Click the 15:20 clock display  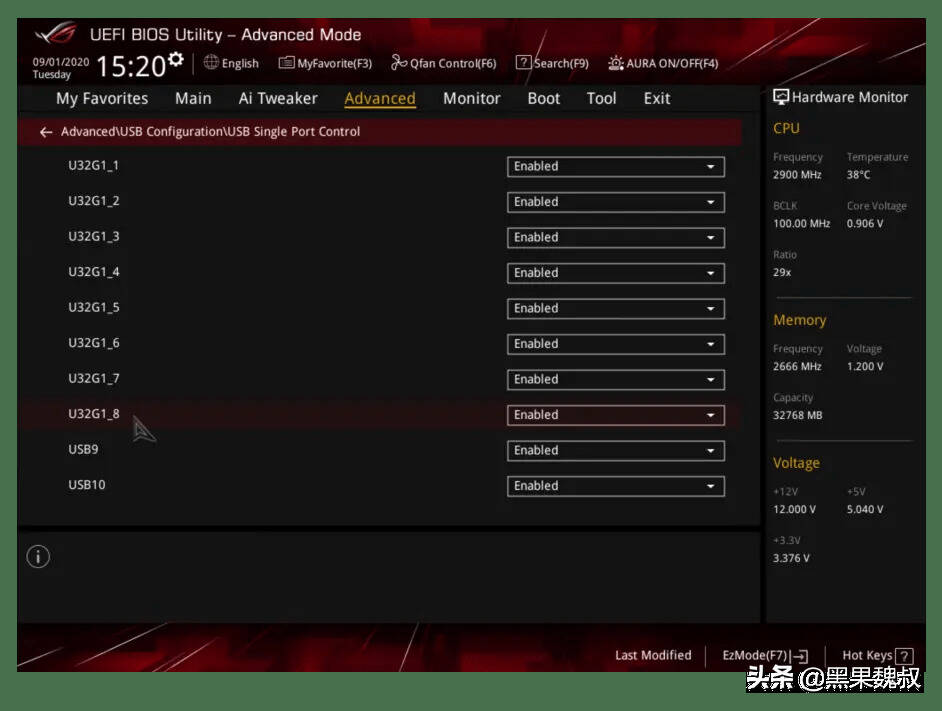[x=131, y=66]
